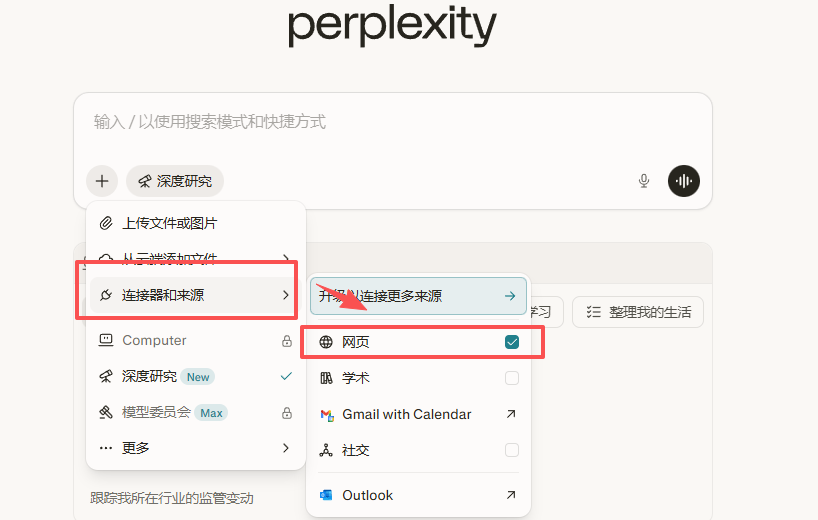Enable the 学术 academic source checkbox
818x520 pixels.
coord(512,378)
